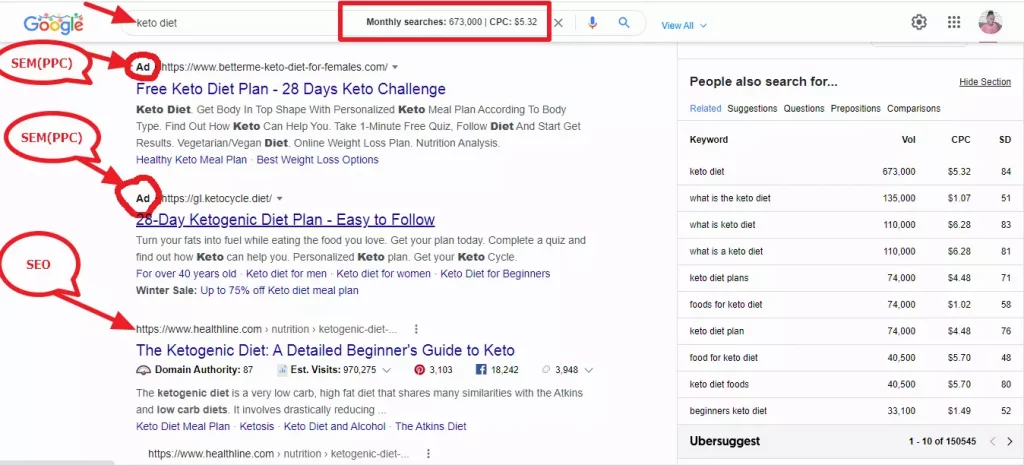Expand the View All dropdown
The image size is (1024, 465).
(684, 25)
